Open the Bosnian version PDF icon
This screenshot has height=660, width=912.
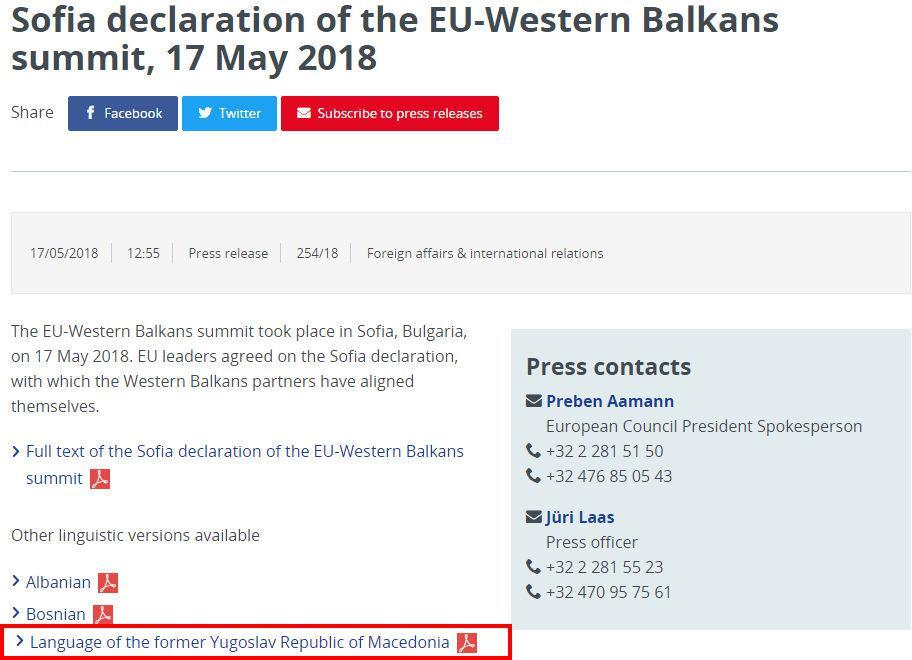[103, 615]
